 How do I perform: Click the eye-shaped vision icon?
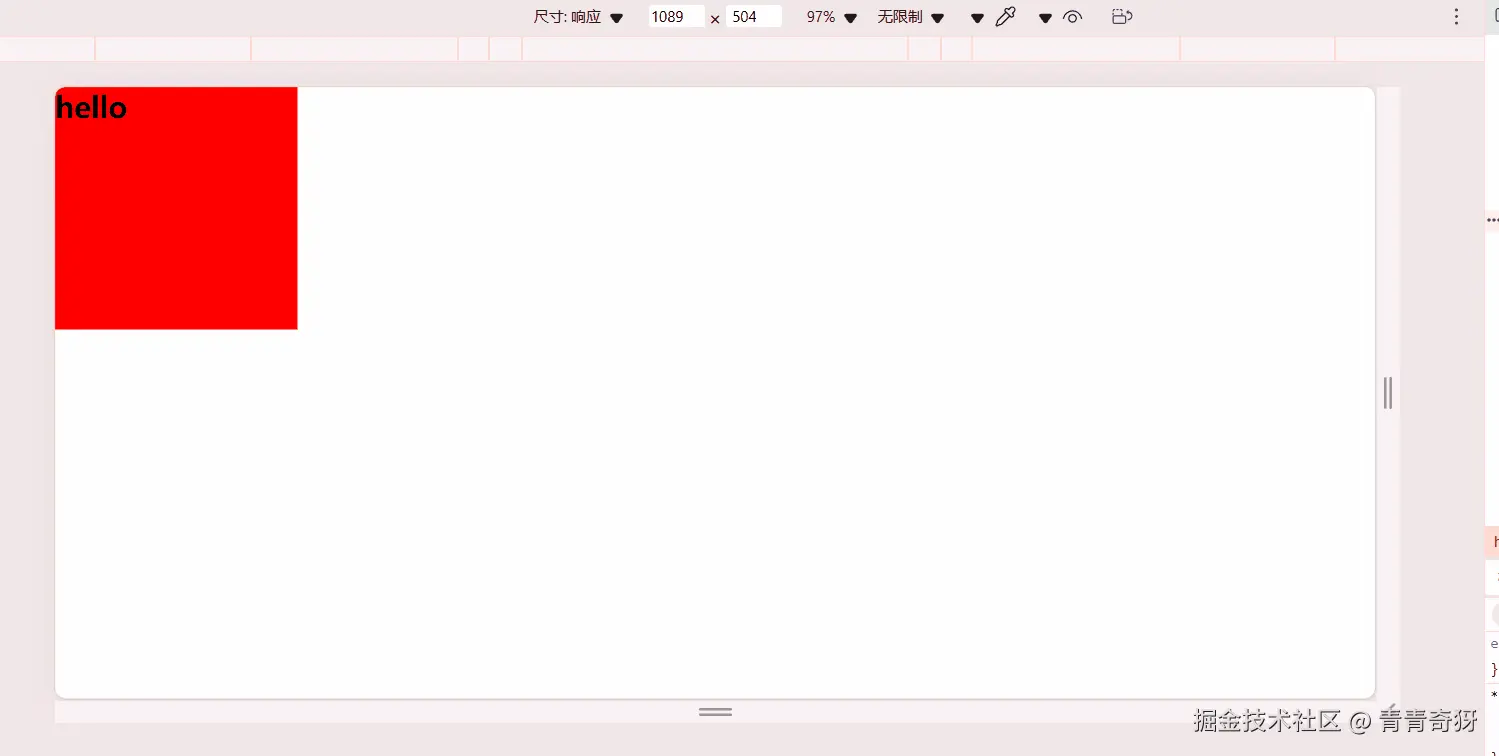(x=1073, y=17)
